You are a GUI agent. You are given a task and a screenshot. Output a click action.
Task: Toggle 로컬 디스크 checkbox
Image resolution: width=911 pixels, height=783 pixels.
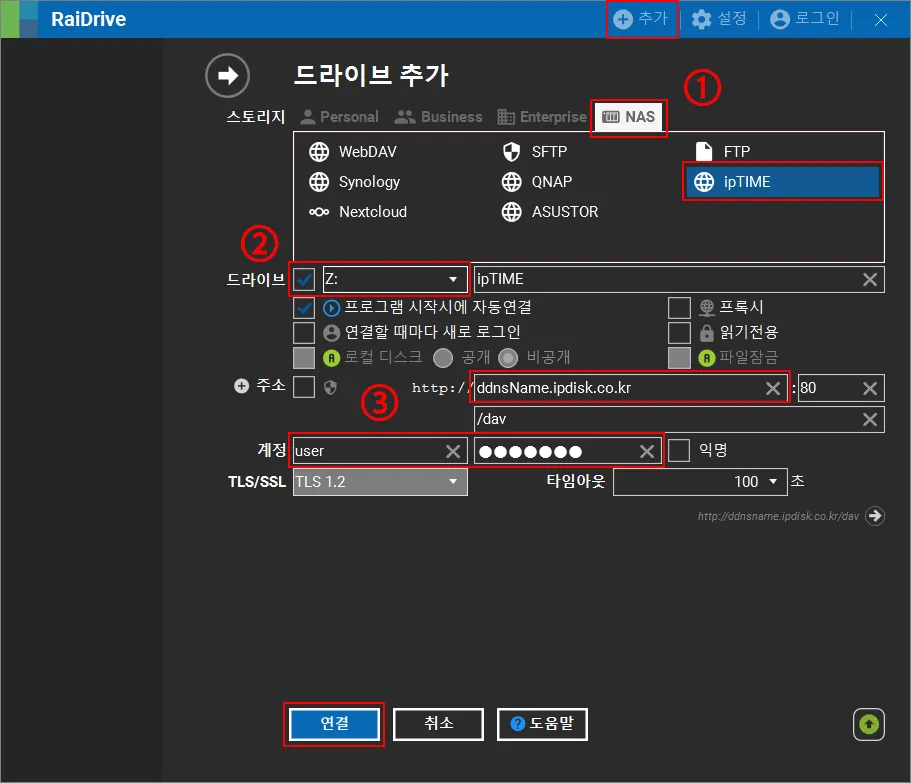[304, 358]
